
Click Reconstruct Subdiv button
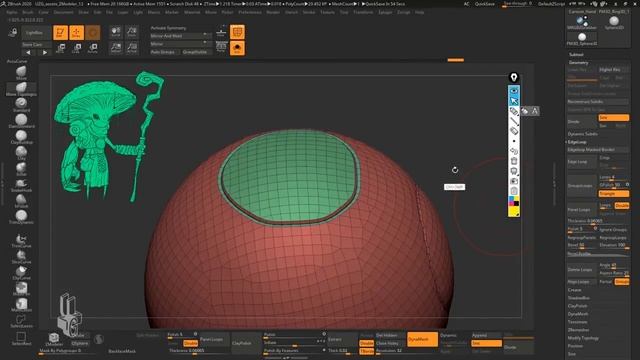pos(598,102)
